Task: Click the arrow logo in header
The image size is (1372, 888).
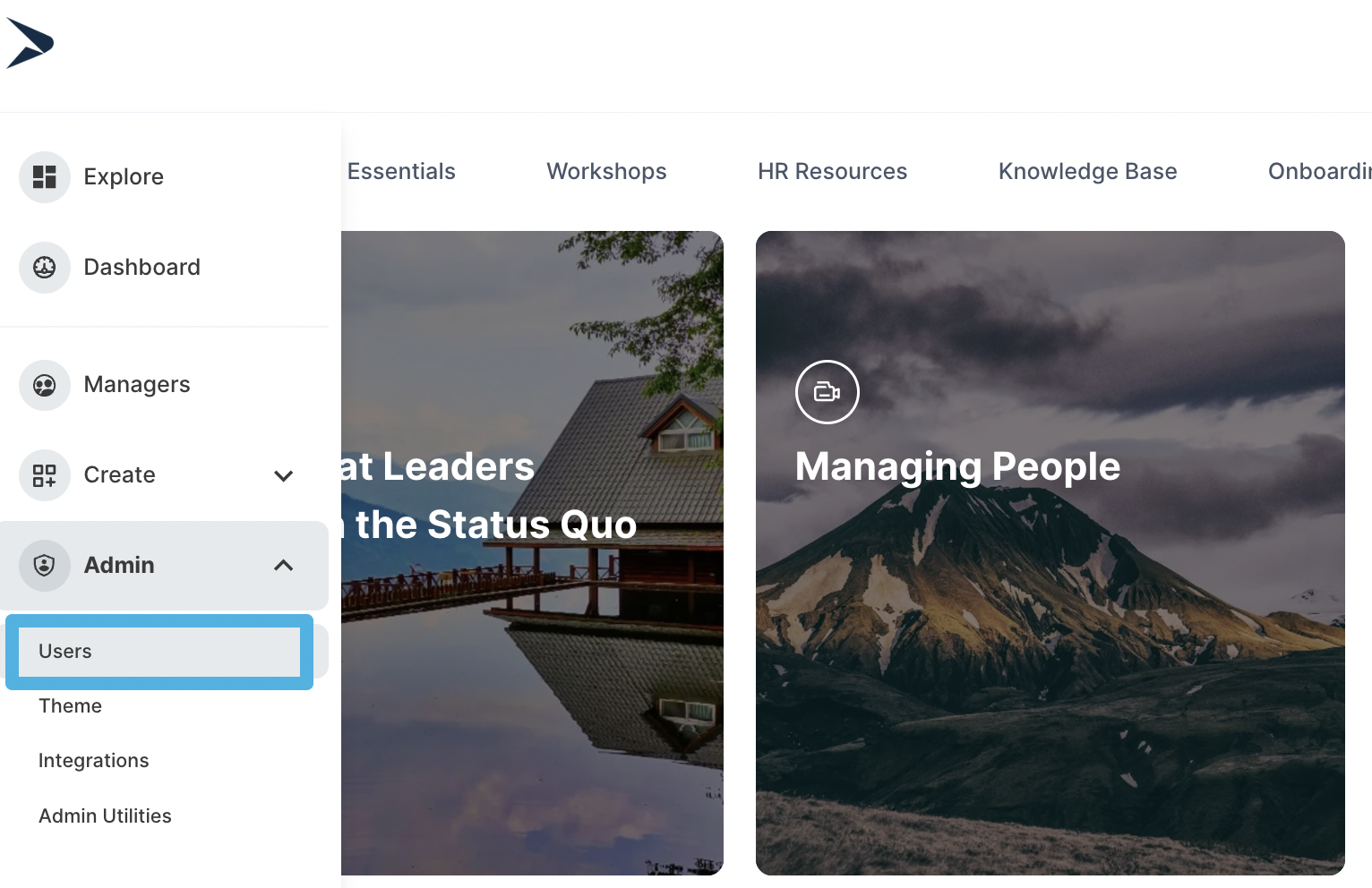Action: click(x=30, y=43)
